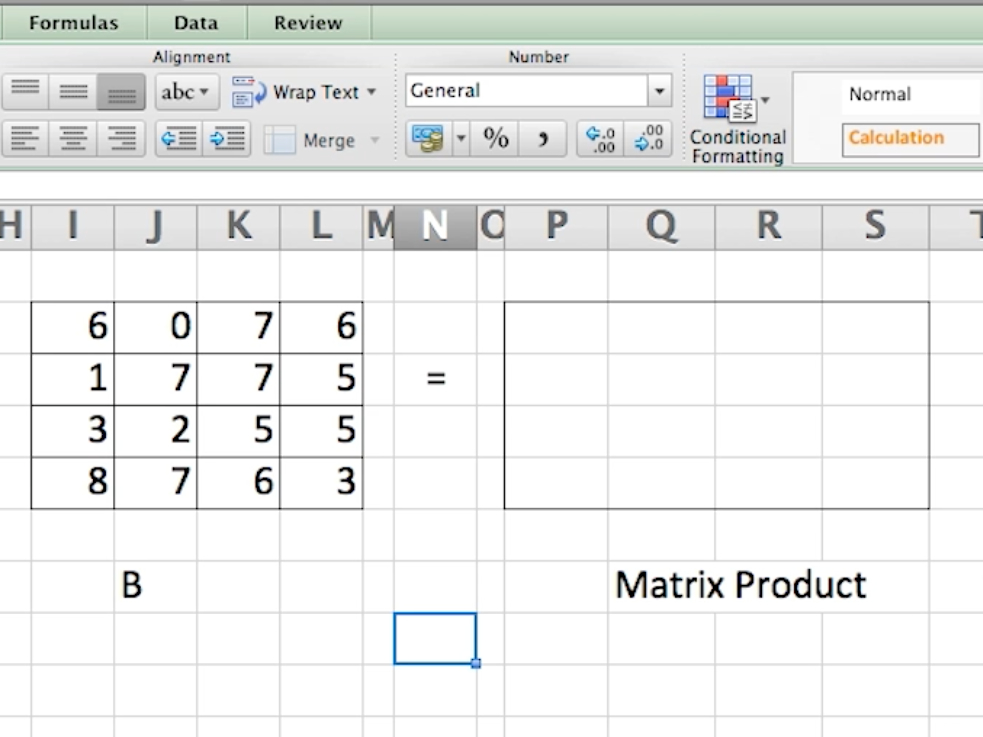Select column Q header
The image size is (983, 737).
point(661,226)
